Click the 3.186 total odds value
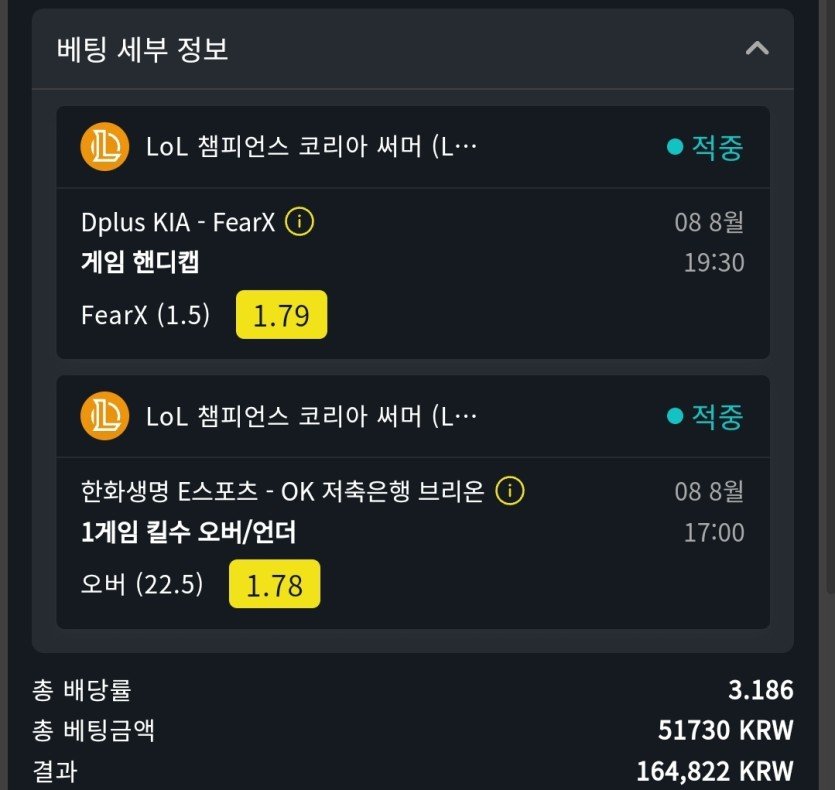835x790 pixels. point(760,690)
